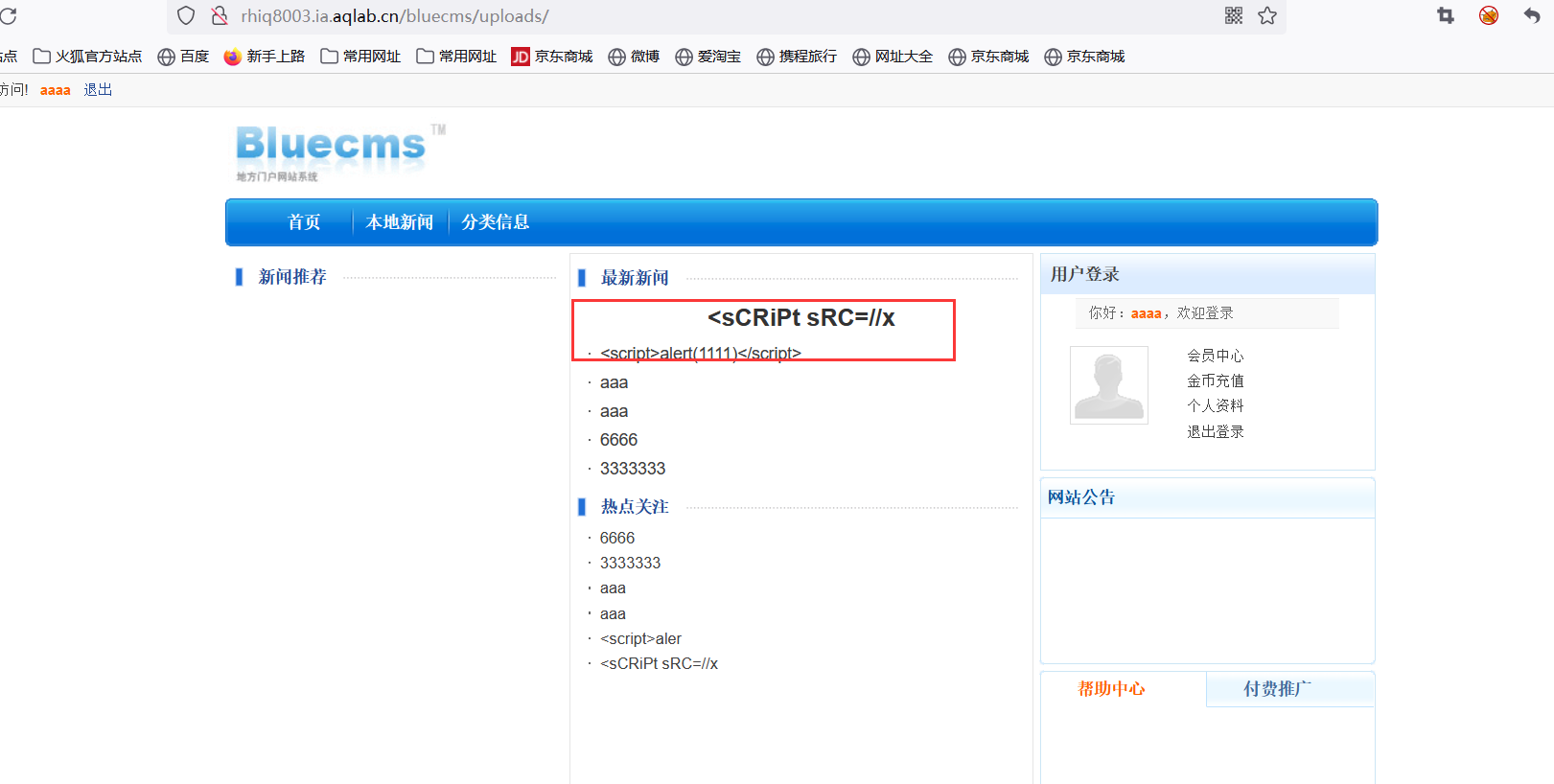Show the page QR code icon
The width and height of the screenshot is (1554, 784).
pyautogui.click(x=1234, y=15)
